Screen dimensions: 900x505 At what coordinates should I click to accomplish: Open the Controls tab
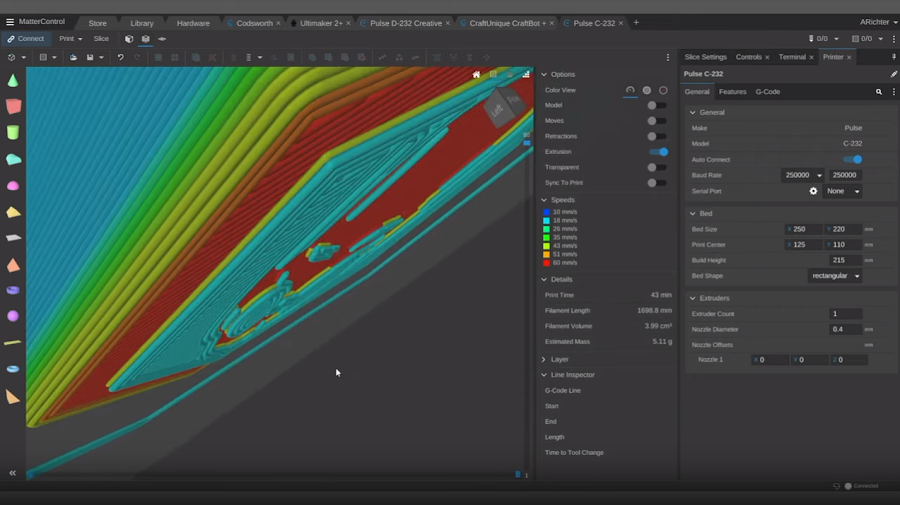748,57
